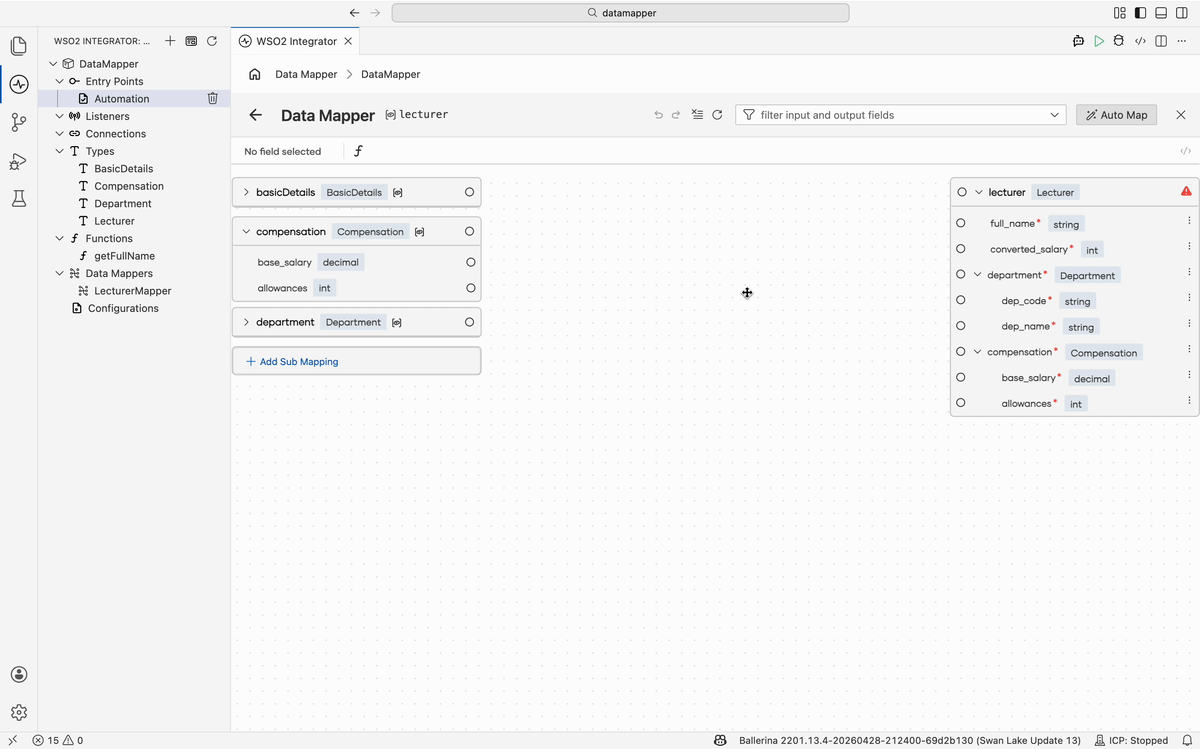Open notifications bell in status bar

[1187, 740]
